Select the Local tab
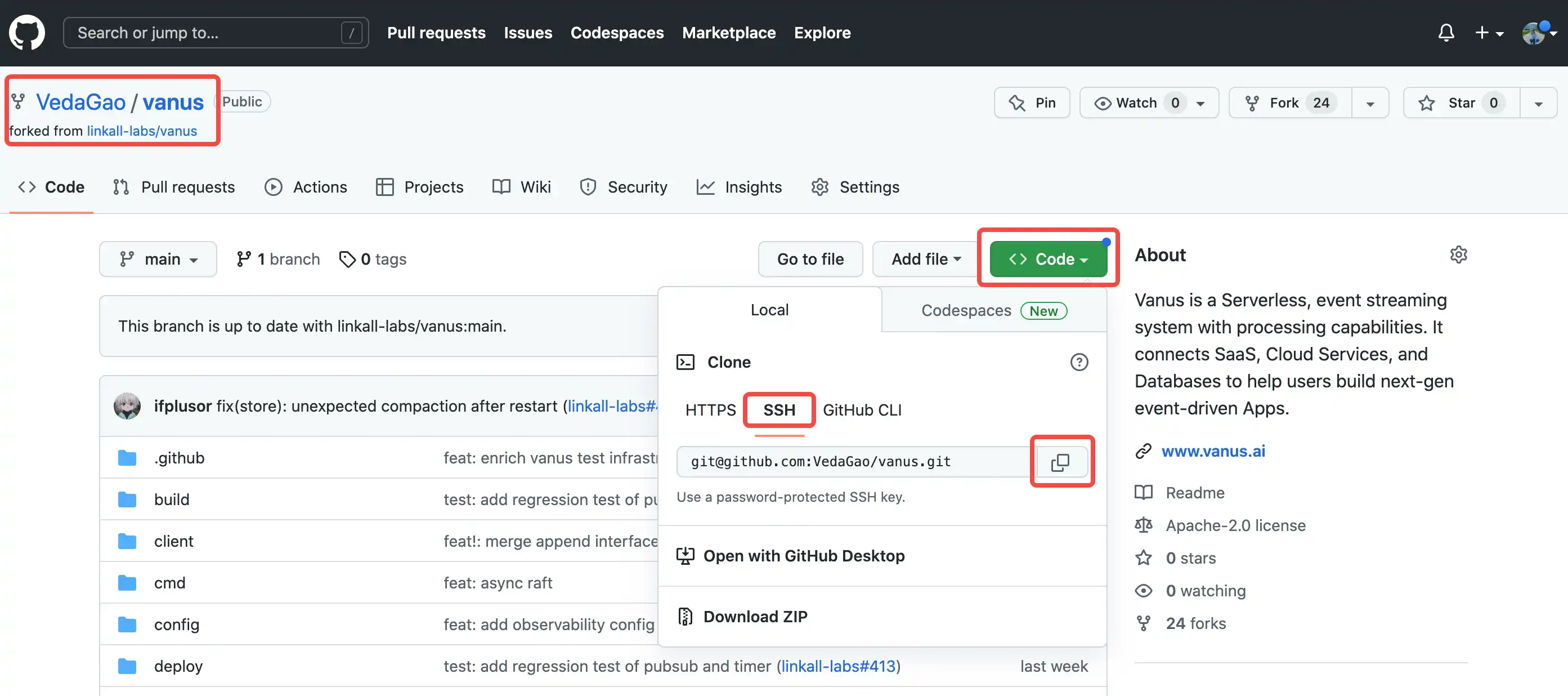This screenshot has height=696, width=1568. 769,310
